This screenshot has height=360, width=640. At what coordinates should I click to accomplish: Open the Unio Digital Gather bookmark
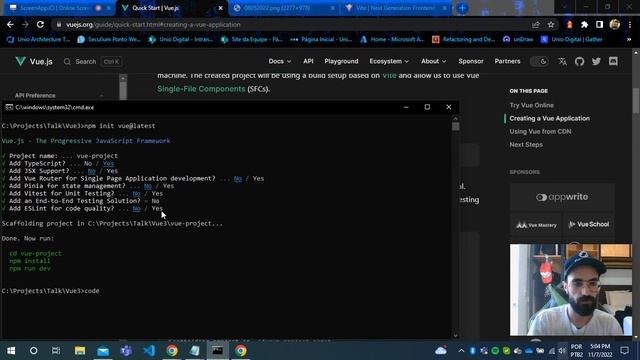(x=572, y=39)
